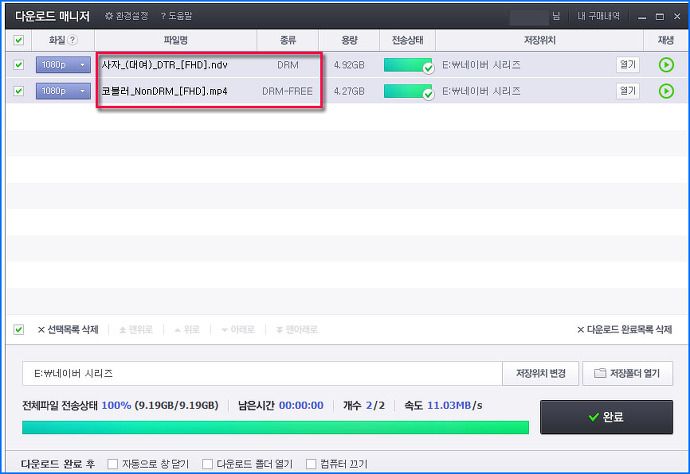Click 남은시간 00:00:00 readout
The height and width of the screenshot is (474, 690).
click(281, 405)
